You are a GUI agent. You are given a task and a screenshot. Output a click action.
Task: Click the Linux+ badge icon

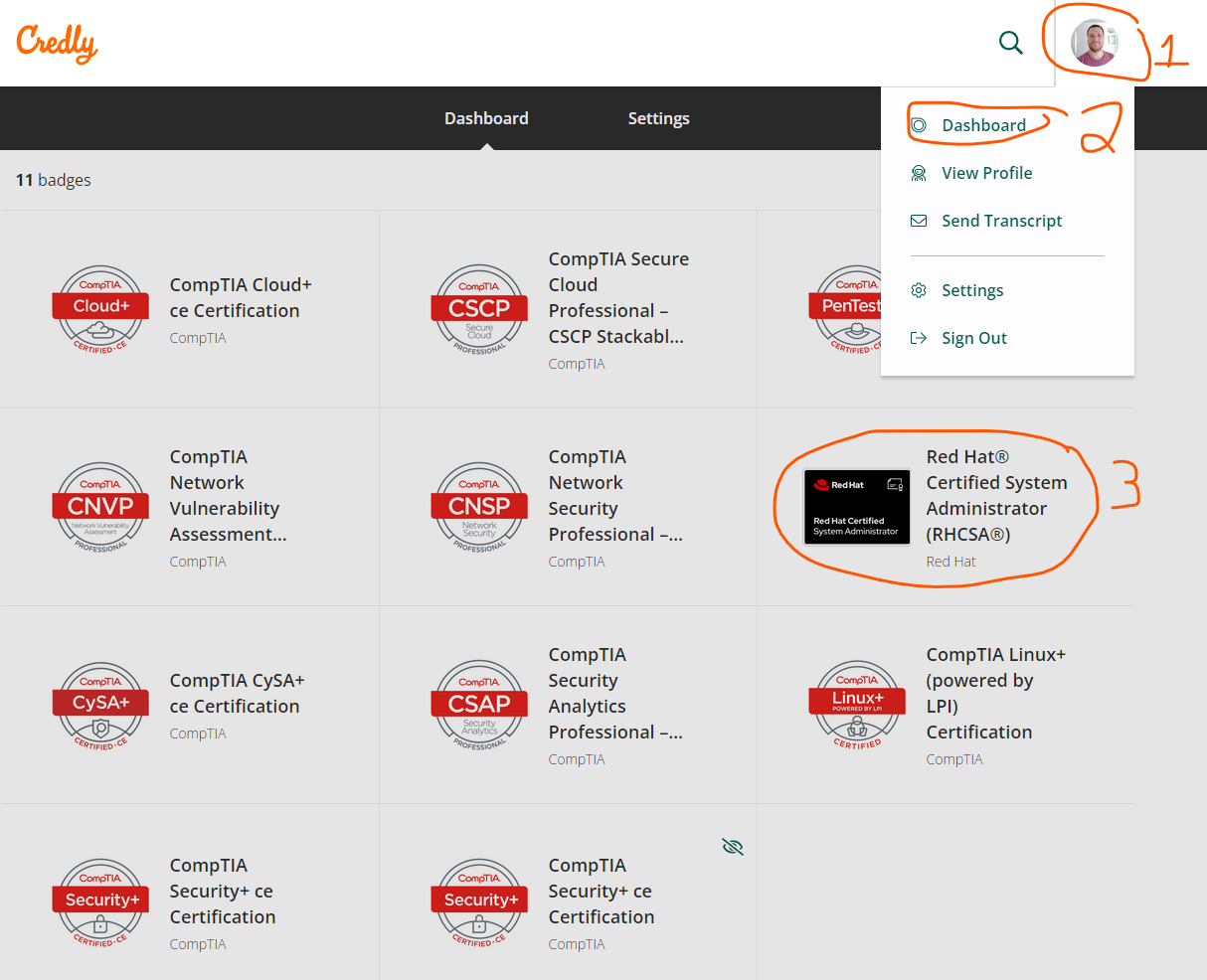tap(857, 706)
